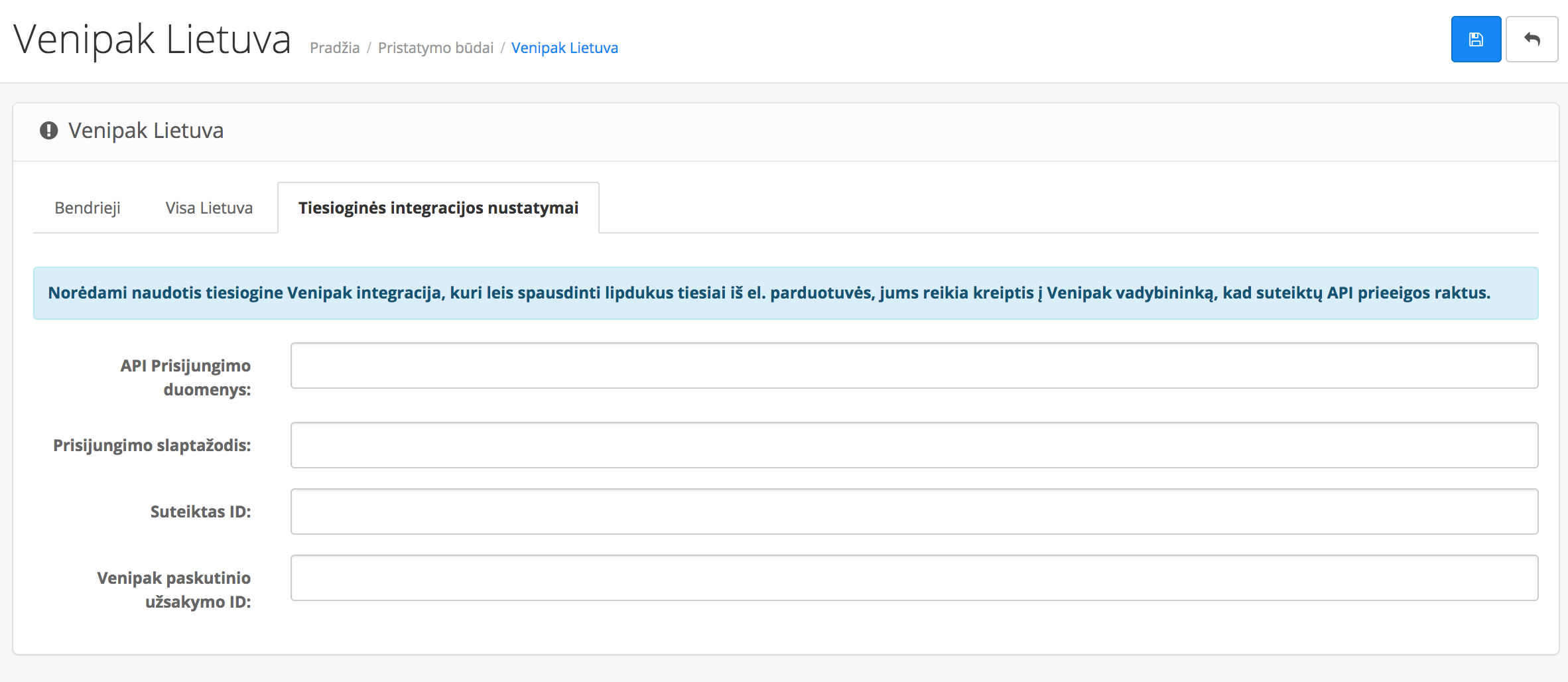Focus the Prisijungimo slaptažodis field

(x=914, y=445)
